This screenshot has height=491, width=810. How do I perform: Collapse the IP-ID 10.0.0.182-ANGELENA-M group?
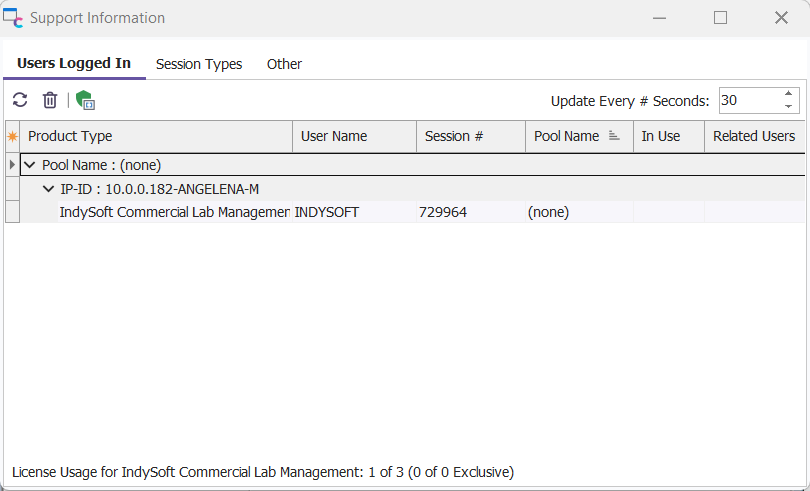pos(48,189)
